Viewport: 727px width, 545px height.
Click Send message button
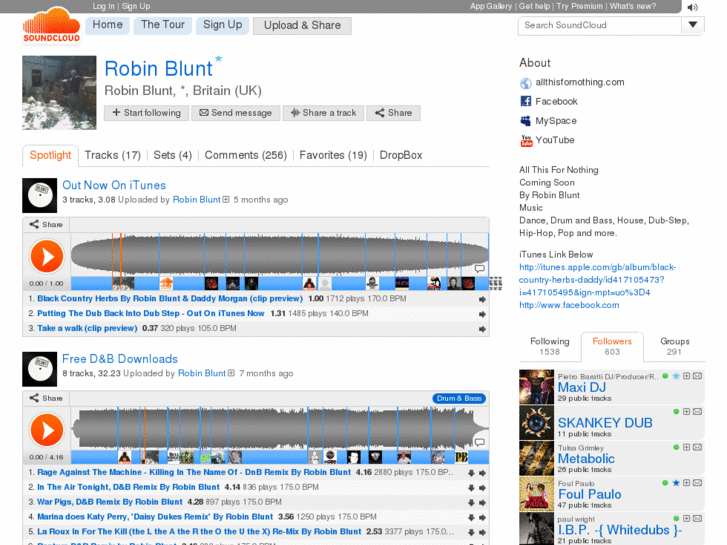tap(236, 113)
